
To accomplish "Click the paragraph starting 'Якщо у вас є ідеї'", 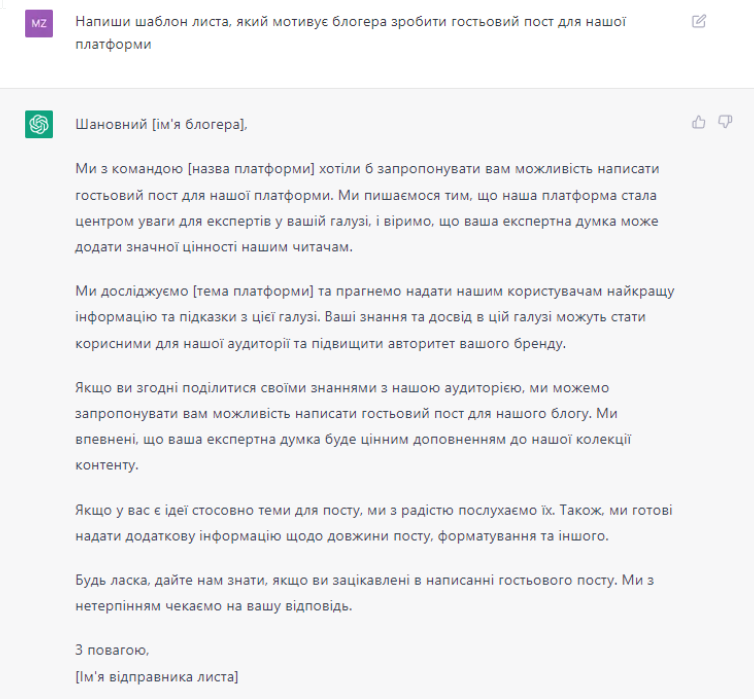I will point(374,523).
